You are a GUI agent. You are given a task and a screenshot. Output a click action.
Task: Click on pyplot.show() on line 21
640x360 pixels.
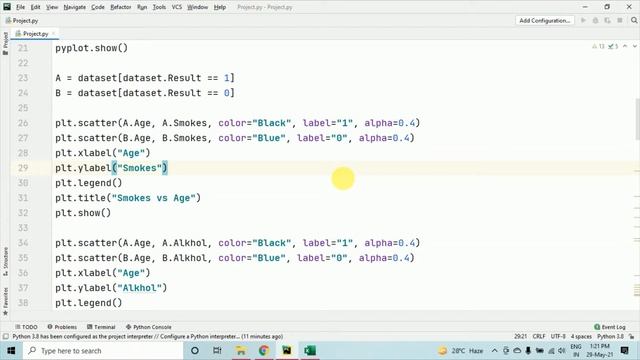[91, 48]
